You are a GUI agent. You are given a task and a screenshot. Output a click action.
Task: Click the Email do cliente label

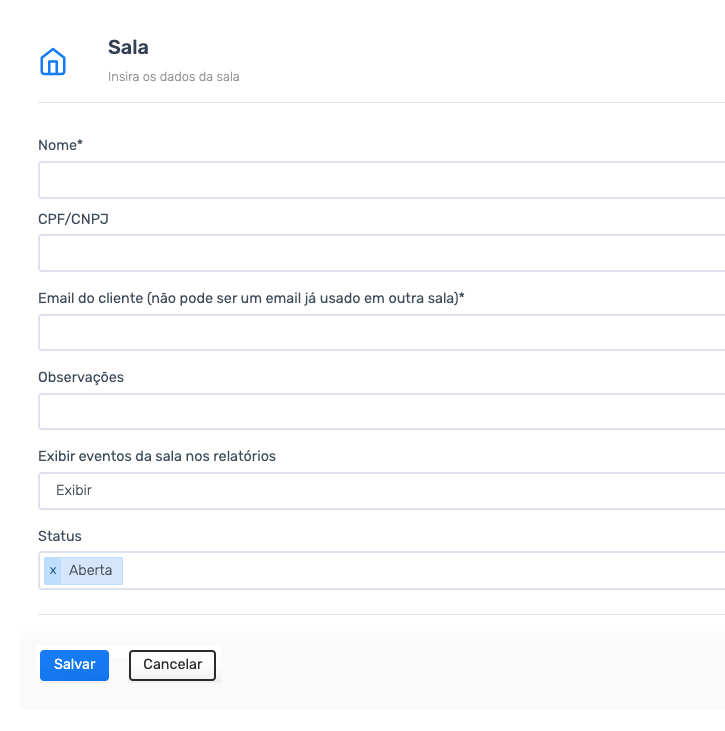tap(251, 298)
